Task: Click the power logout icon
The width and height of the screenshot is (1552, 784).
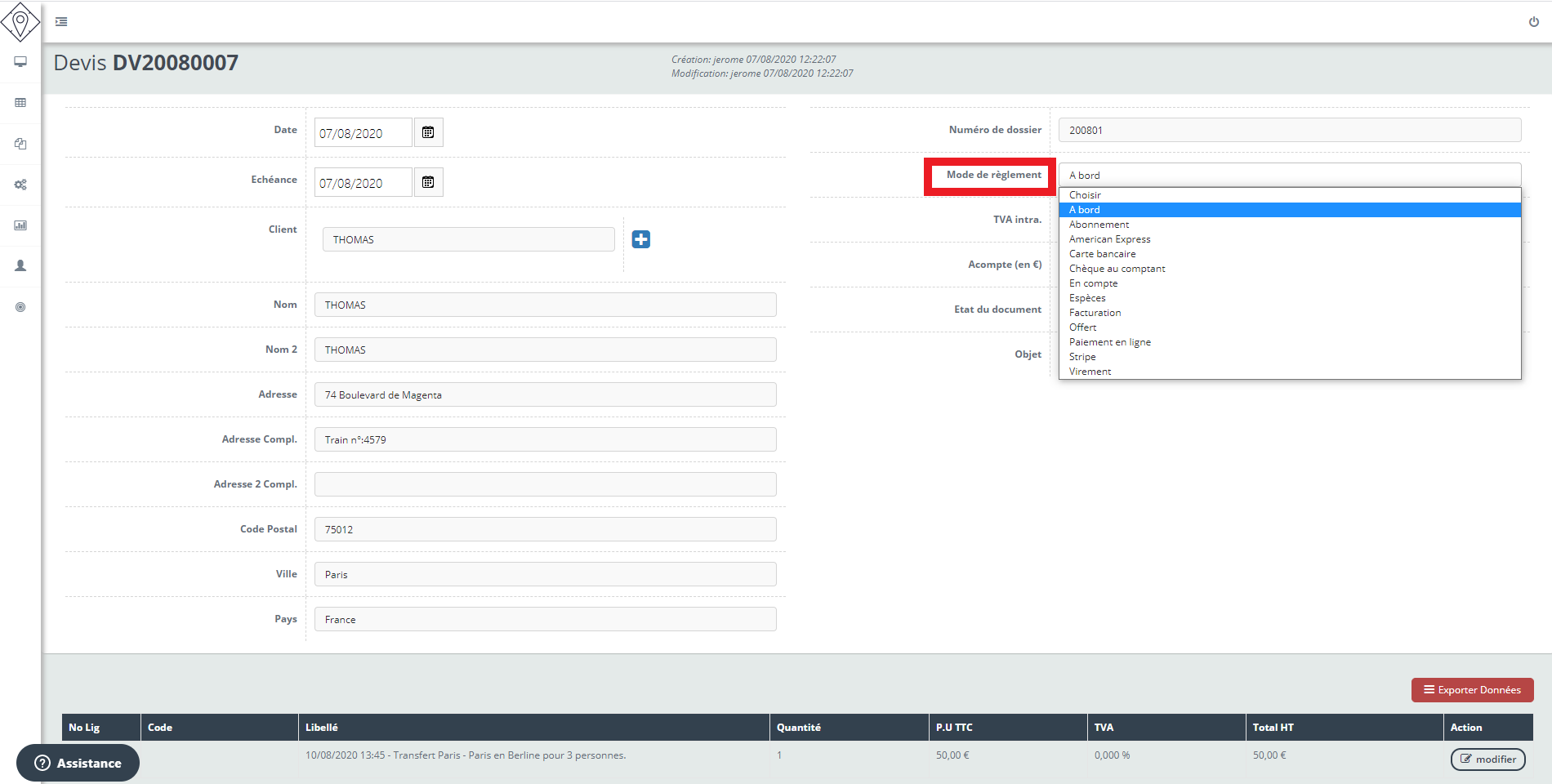Action: click(1533, 22)
